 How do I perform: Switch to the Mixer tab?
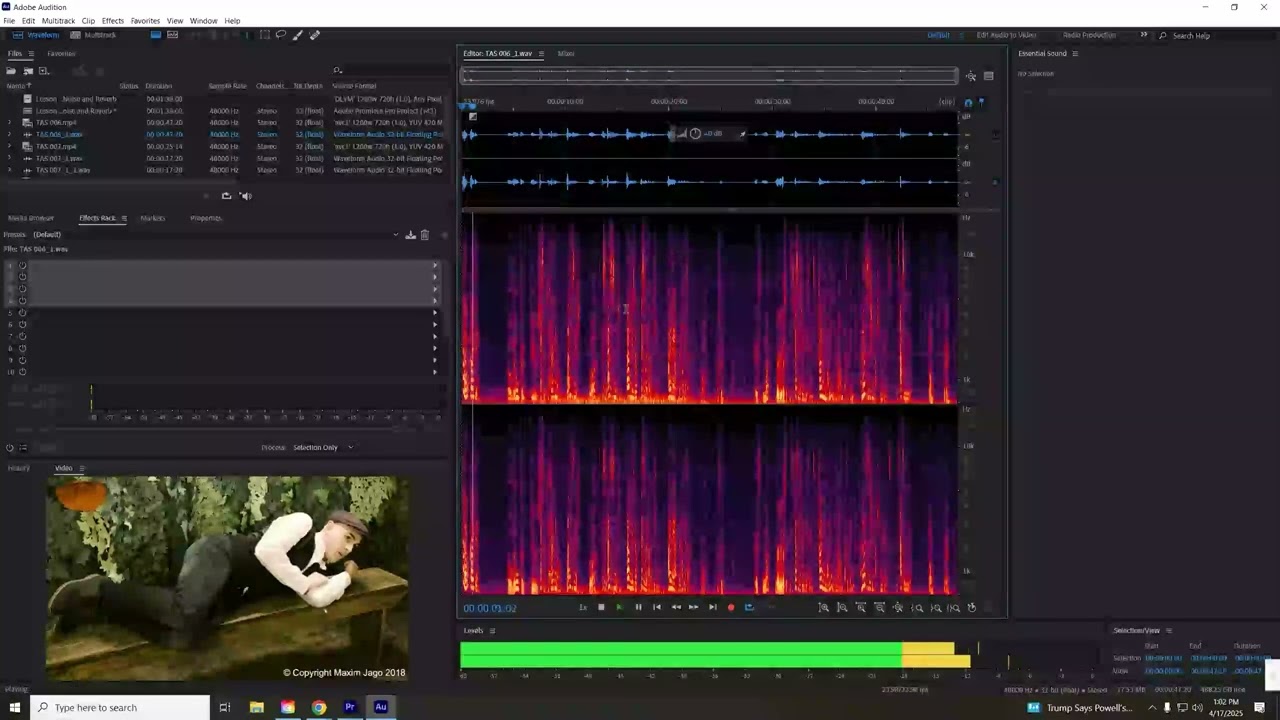(566, 54)
